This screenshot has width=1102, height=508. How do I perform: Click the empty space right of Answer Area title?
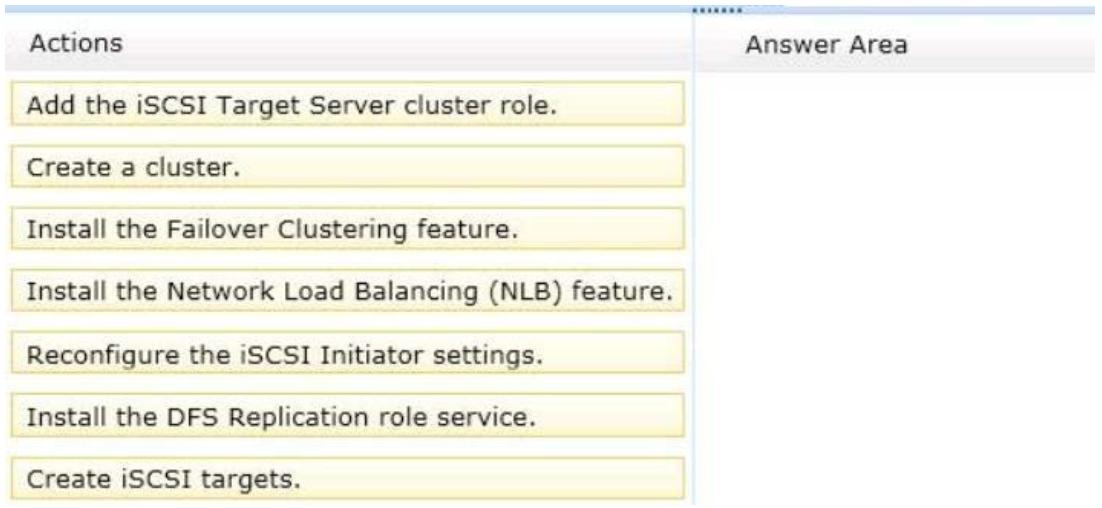coord(1003,45)
